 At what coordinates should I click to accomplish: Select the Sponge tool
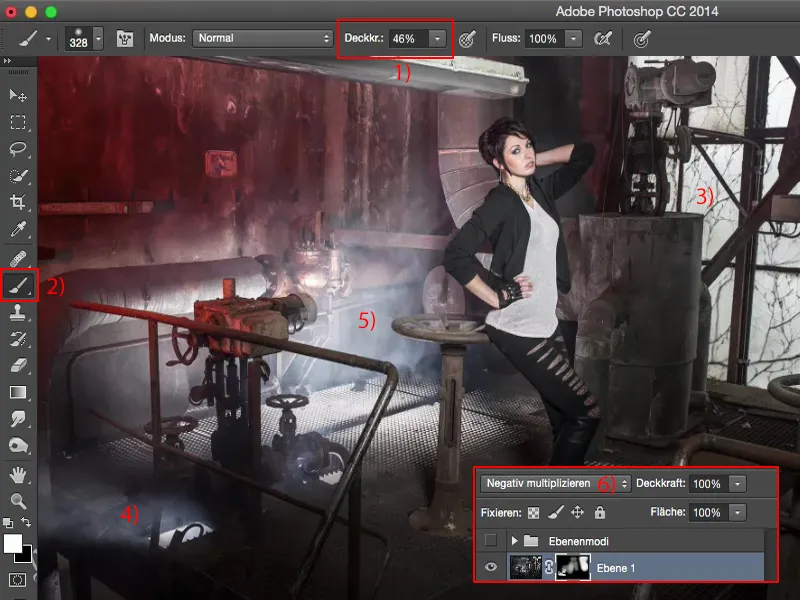tap(18, 445)
